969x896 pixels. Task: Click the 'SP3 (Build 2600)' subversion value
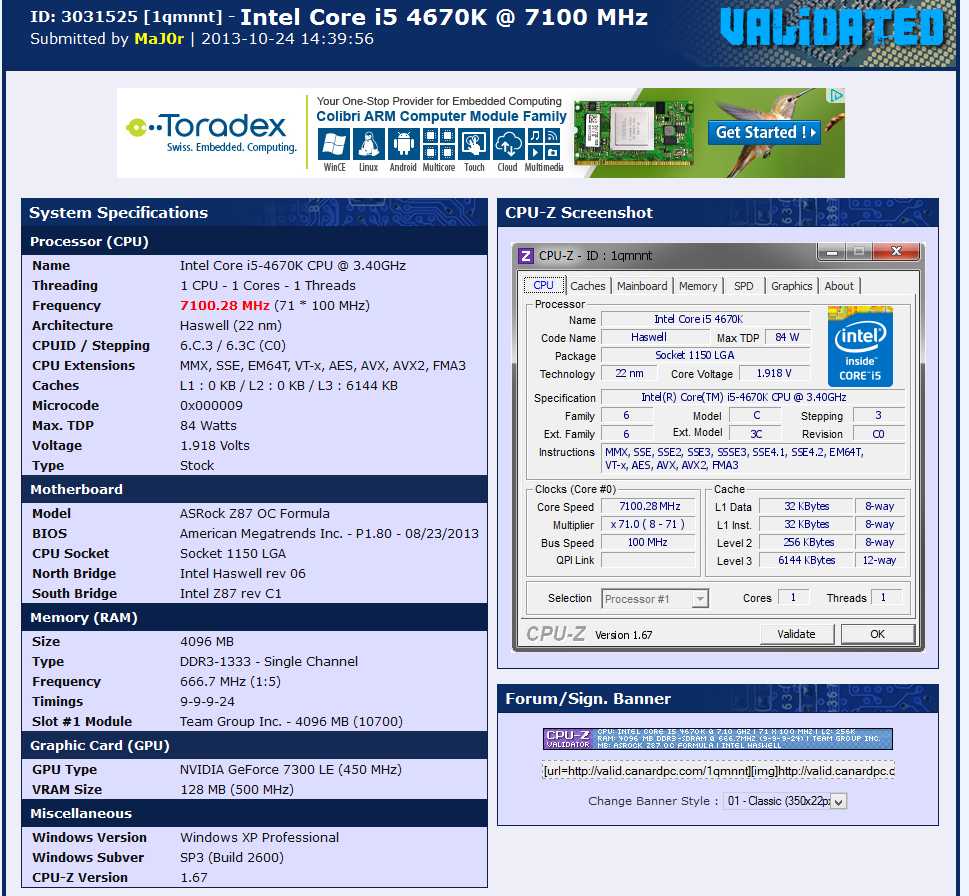click(x=232, y=858)
